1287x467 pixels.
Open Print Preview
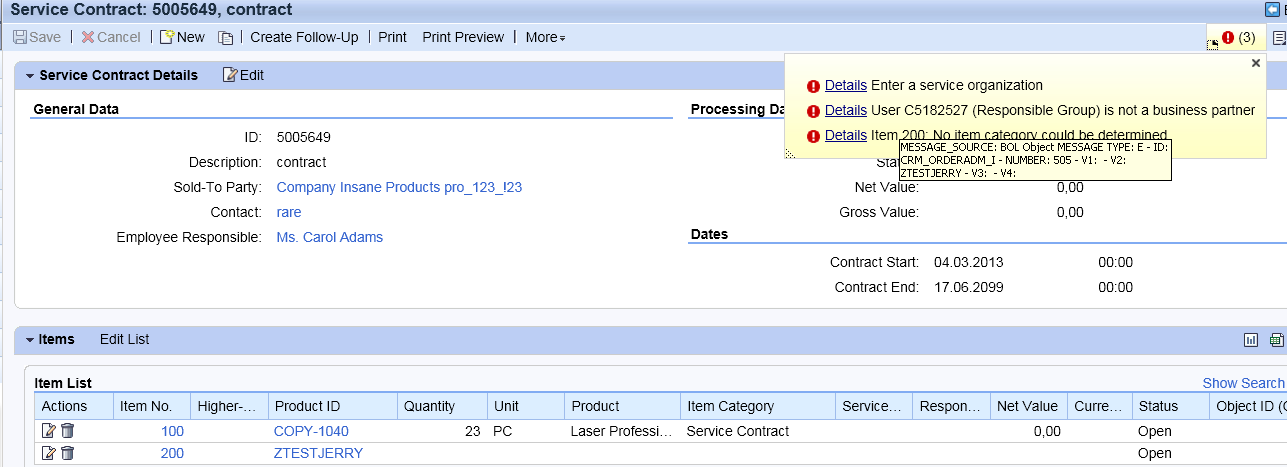(x=463, y=37)
